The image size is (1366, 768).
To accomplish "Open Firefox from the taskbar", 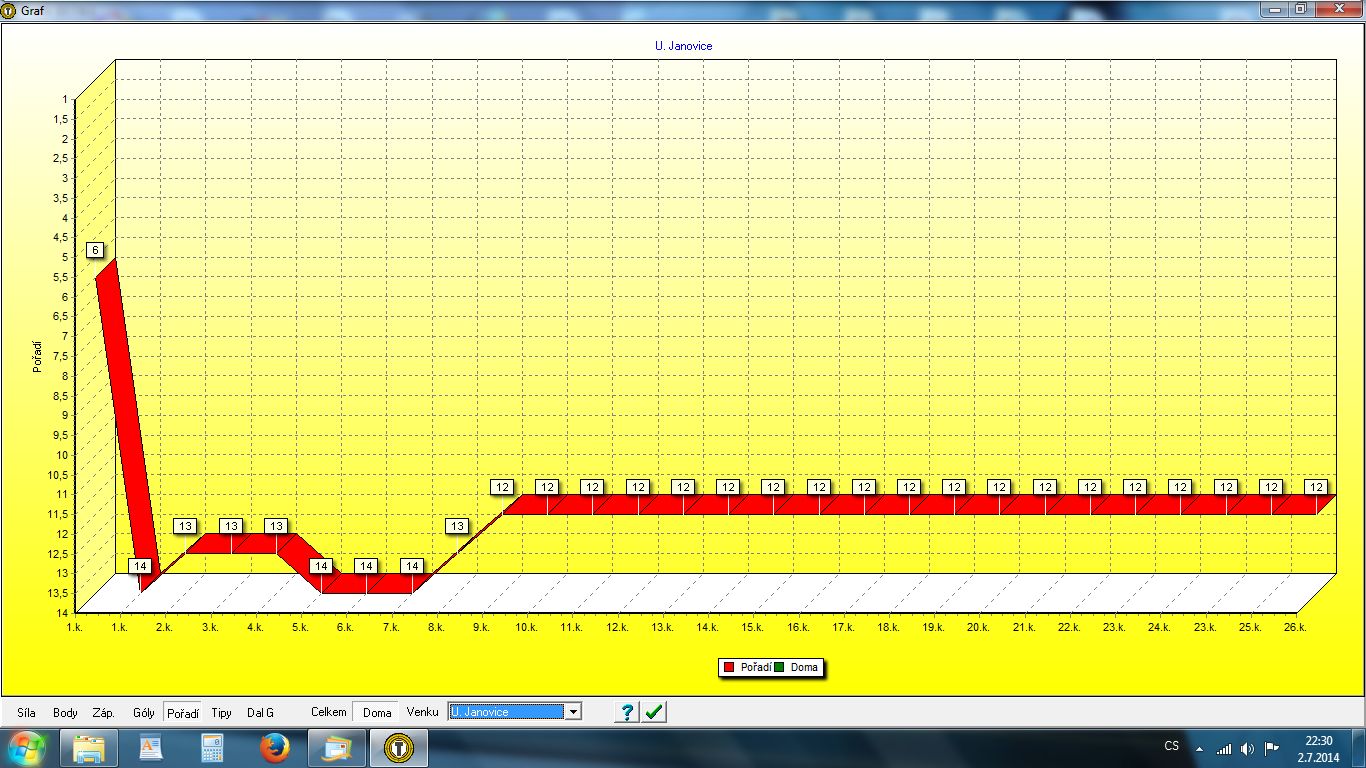I will [274, 748].
